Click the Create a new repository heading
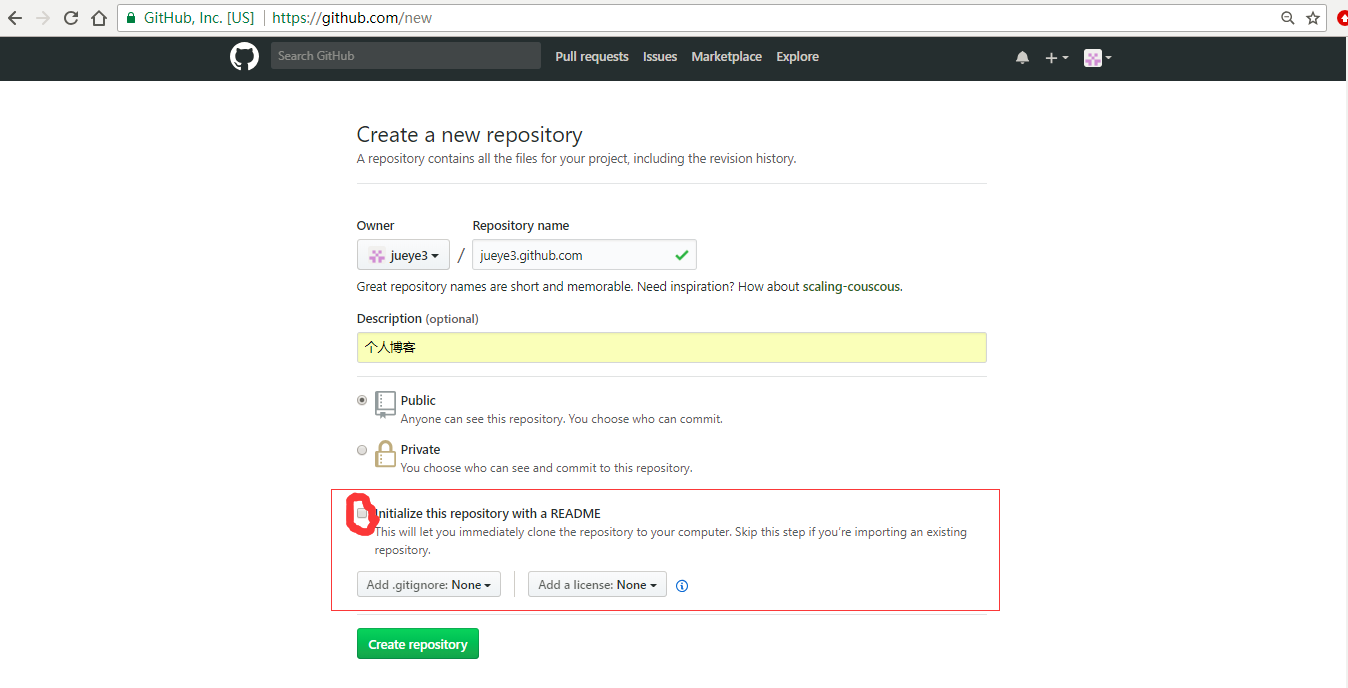1348x688 pixels. click(x=469, y=135)
